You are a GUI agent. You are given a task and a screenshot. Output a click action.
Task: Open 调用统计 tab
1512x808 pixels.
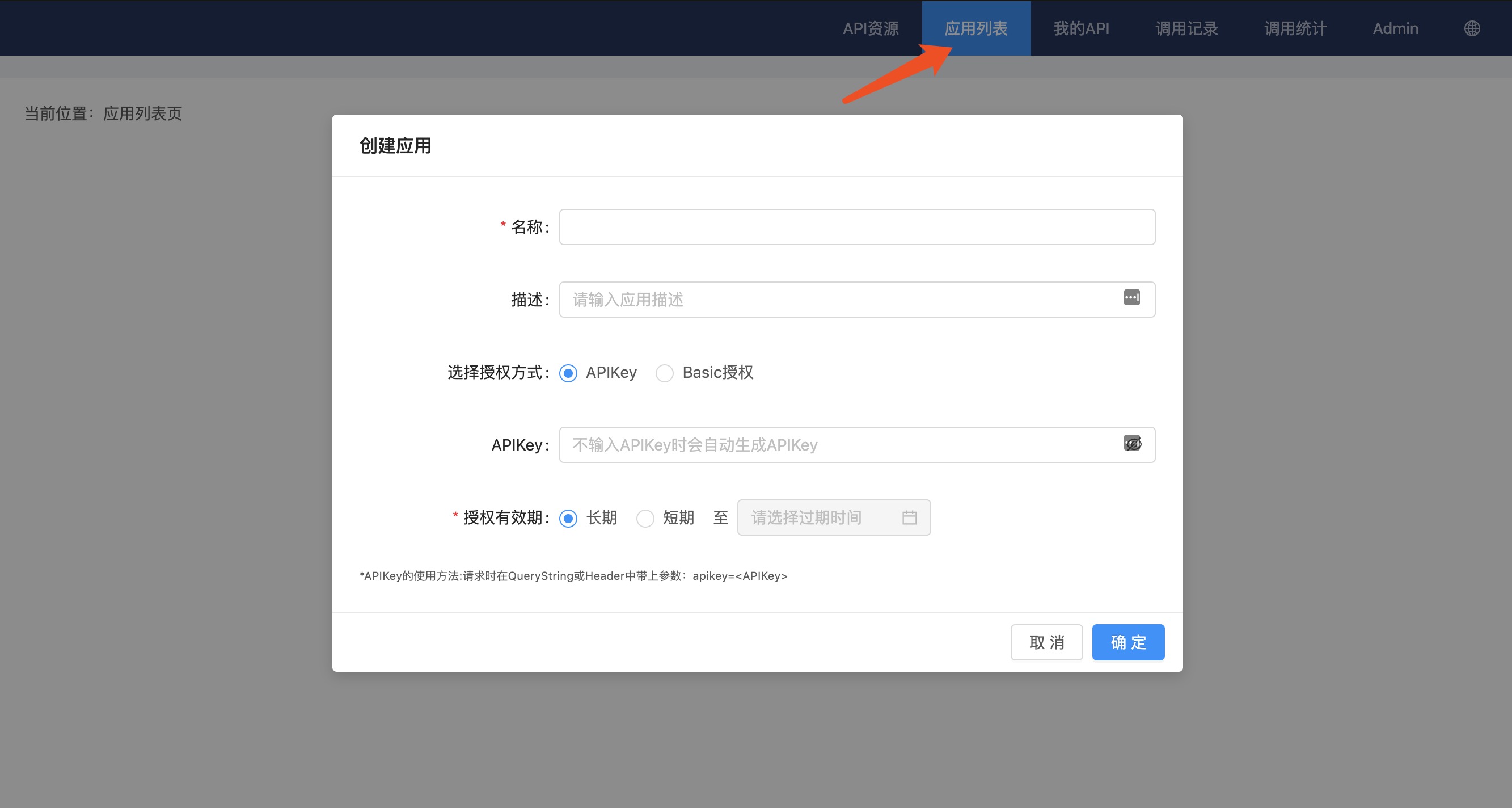(1295, 28)
